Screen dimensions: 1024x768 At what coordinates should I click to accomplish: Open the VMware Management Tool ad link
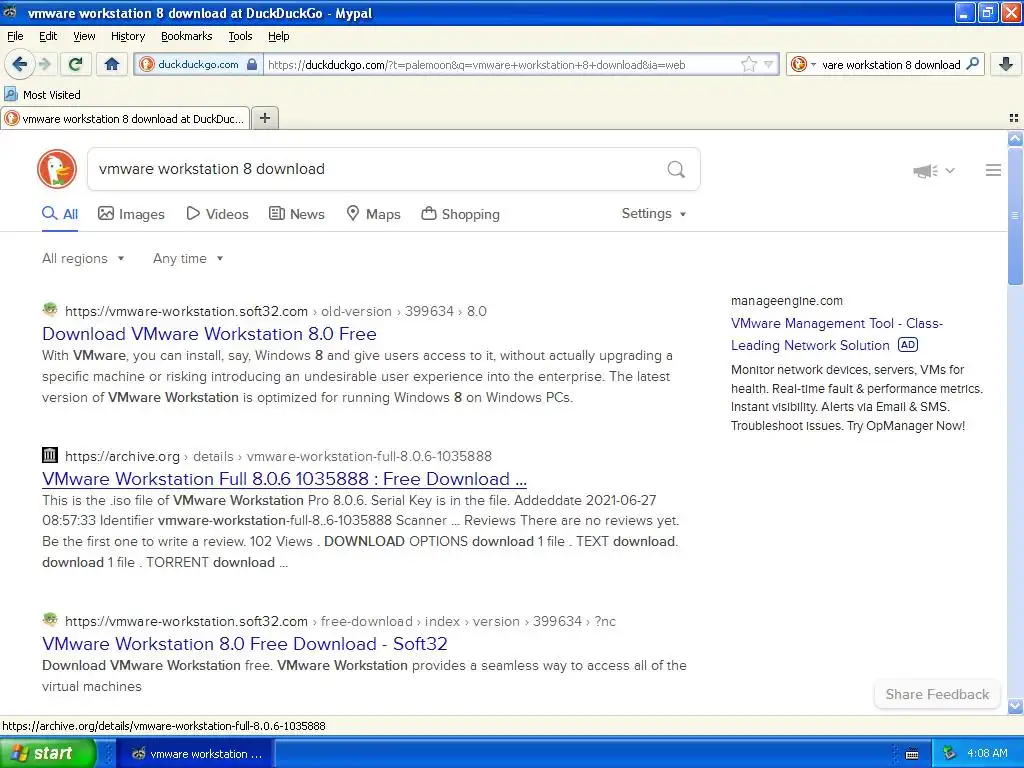(x=837, y=334)
